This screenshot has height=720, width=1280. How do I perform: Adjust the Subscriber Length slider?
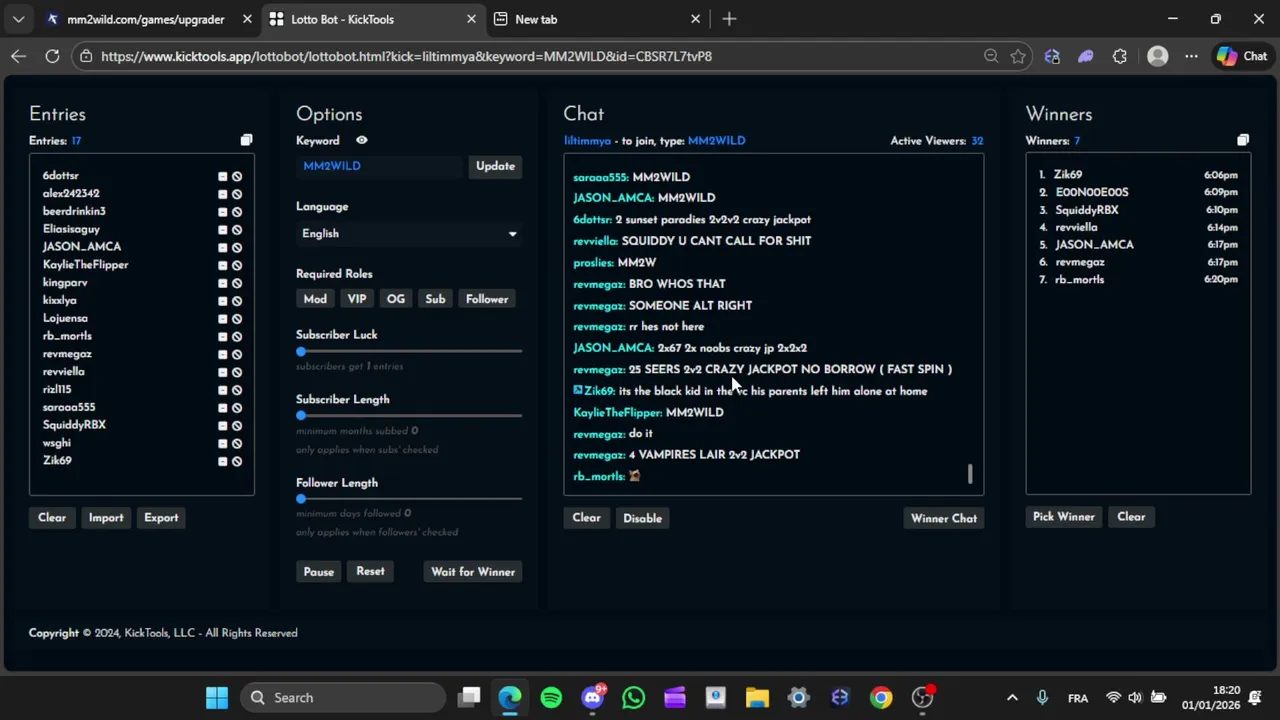(x=301, y=415)
